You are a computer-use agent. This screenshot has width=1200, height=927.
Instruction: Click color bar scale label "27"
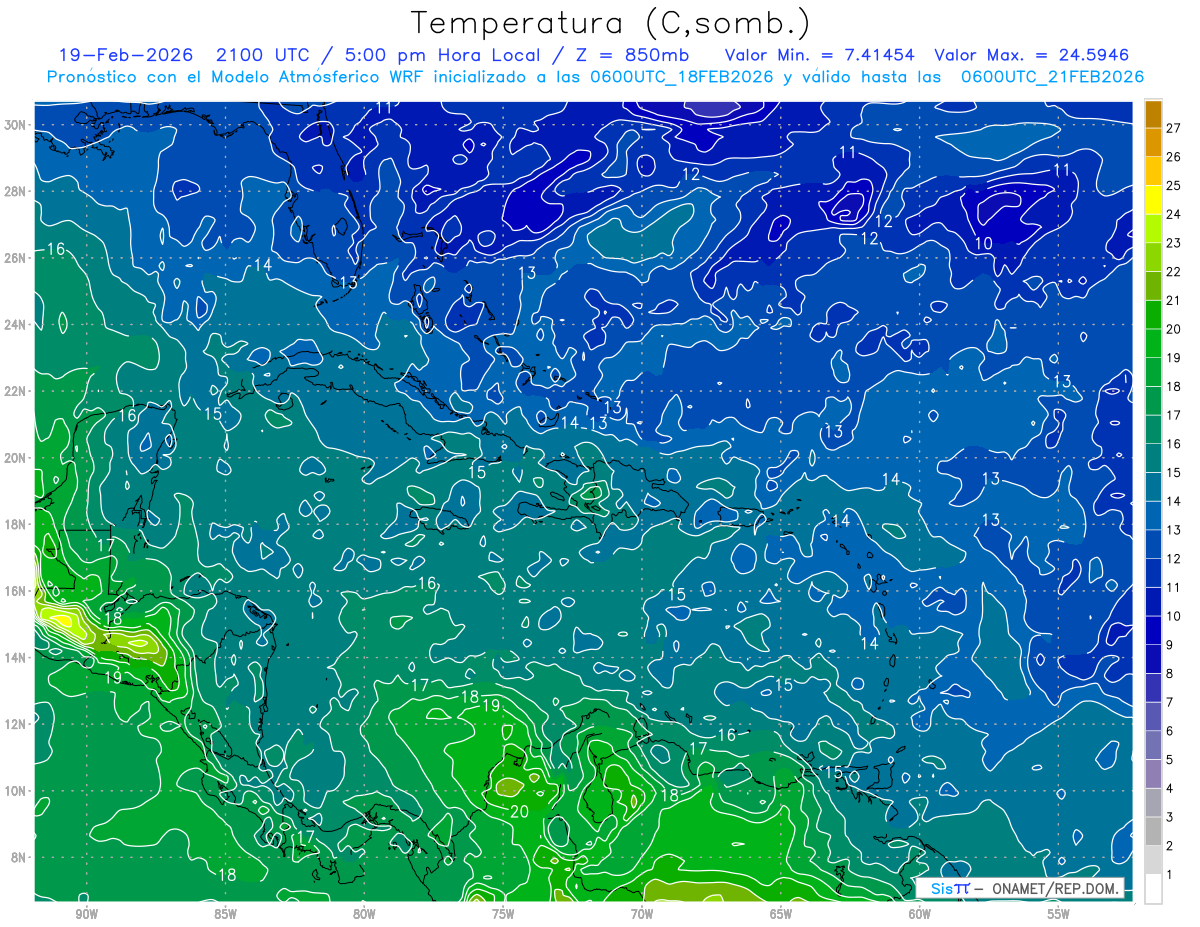point(1174,128)
